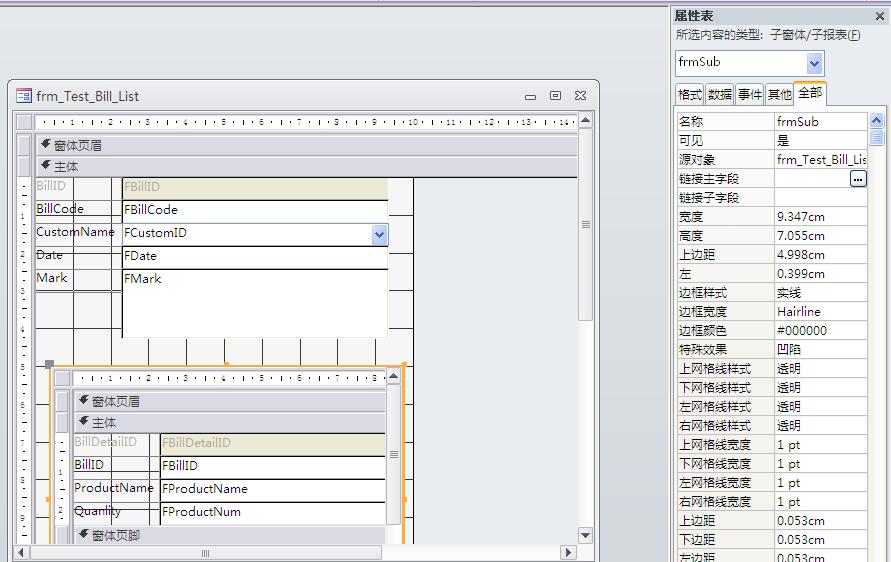Click main form vertical scroll up arrow

click(585, 120)
